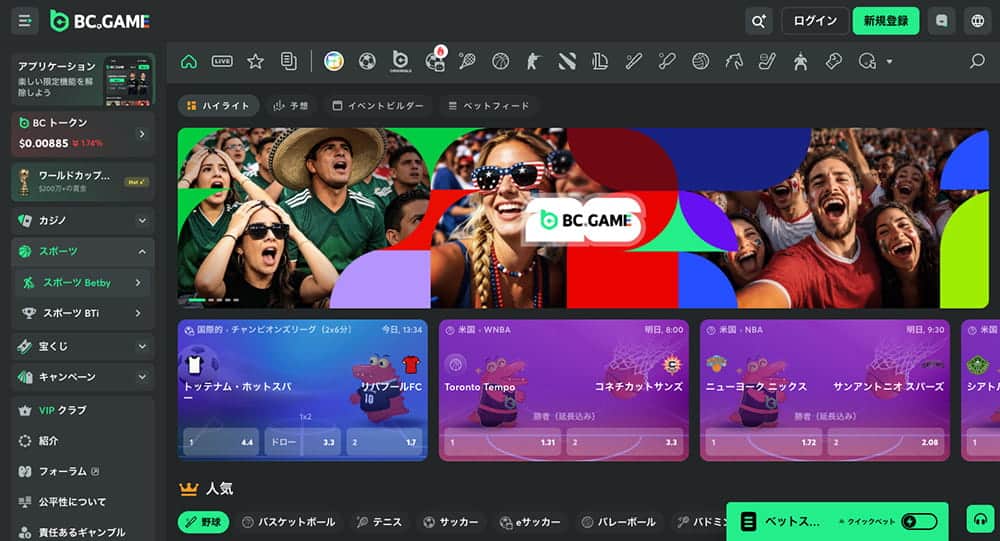Select the テニス popular filter
Image resolution: width=1000 pixels, height=541 pixels.
pos(379,522)
